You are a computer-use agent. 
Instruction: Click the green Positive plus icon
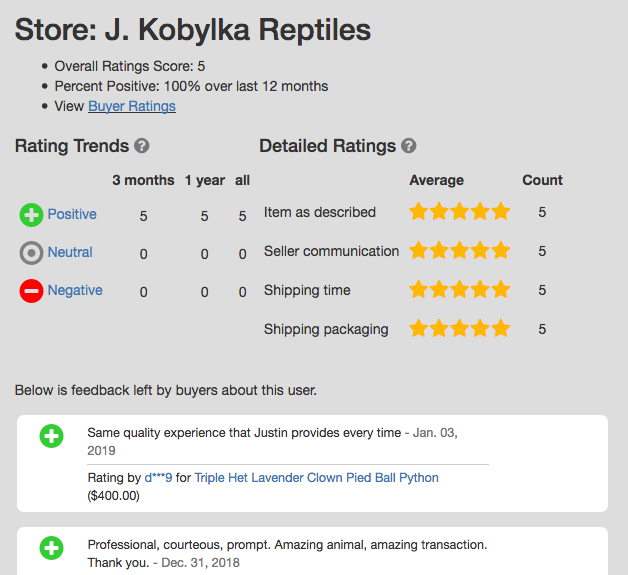pos(31,215)
